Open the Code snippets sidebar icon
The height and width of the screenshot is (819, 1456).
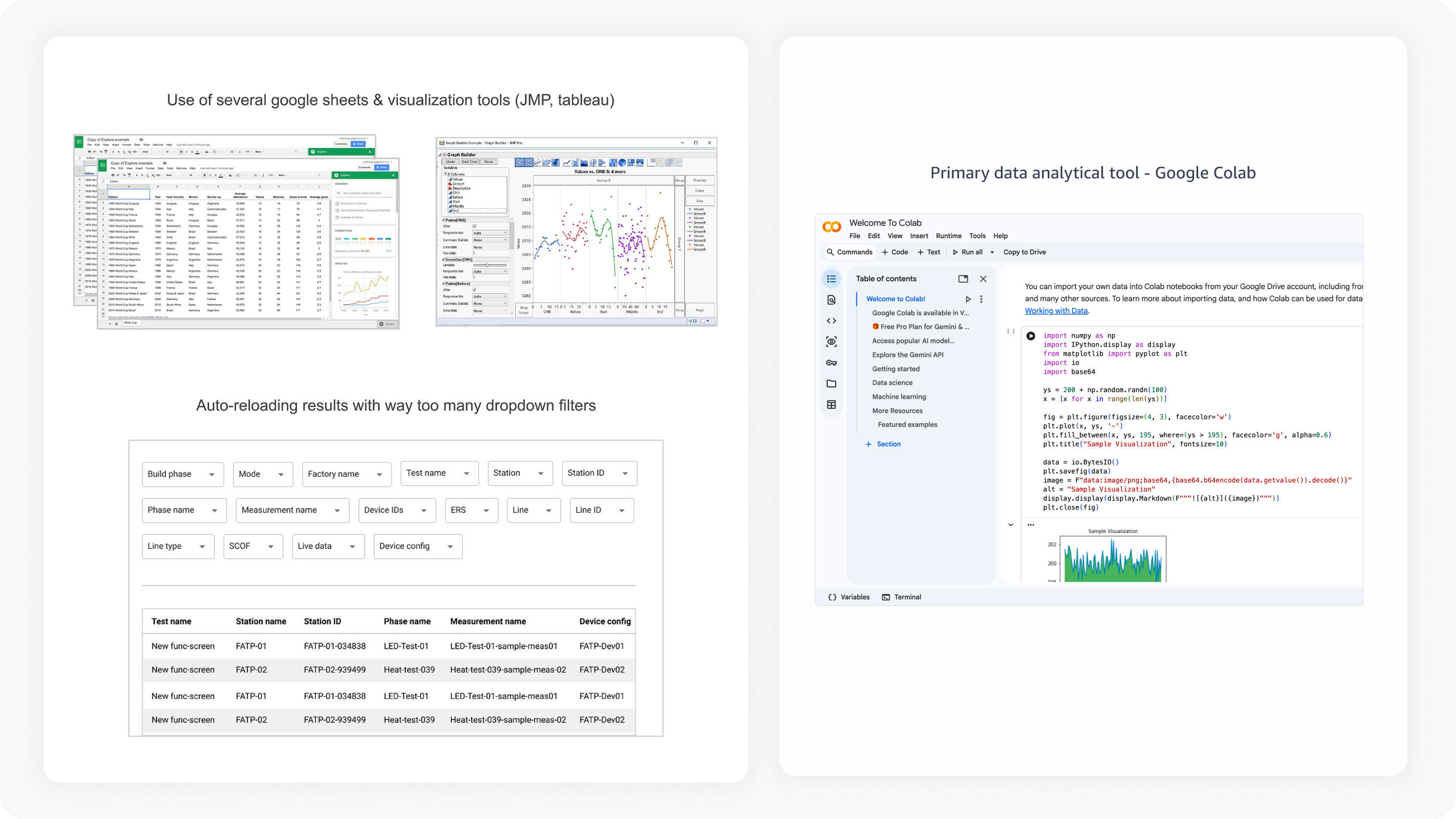pyautogui.click(x=831, y=320)
